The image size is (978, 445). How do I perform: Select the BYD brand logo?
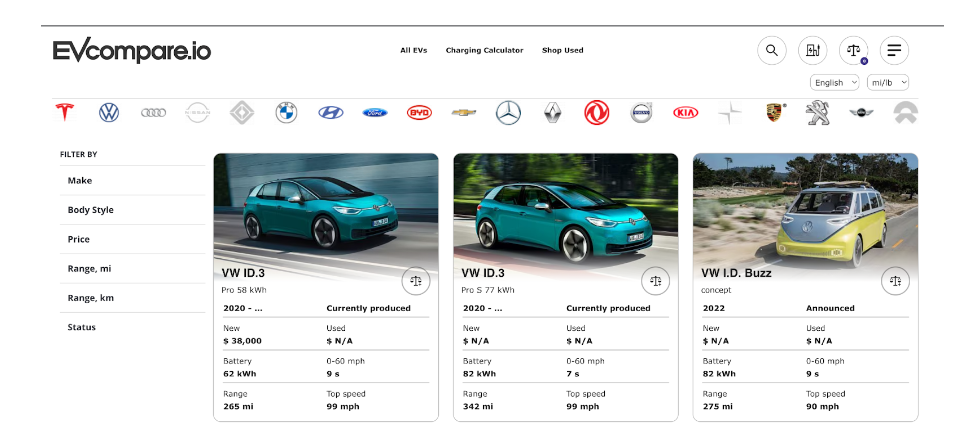click(419, 113)
